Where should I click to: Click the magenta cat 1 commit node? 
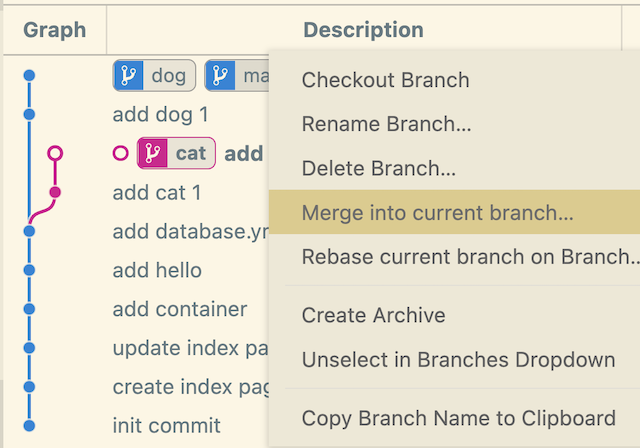[x=55, y=192]
